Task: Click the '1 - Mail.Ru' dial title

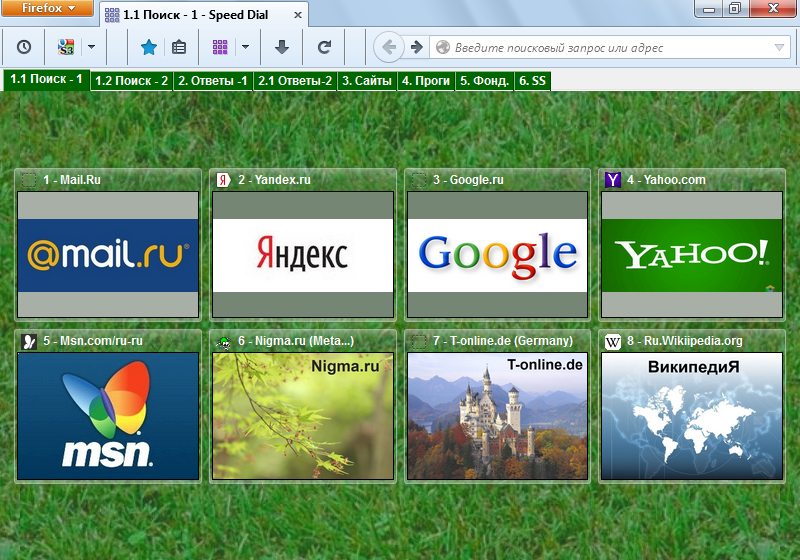Action: [x=72, y=180]
